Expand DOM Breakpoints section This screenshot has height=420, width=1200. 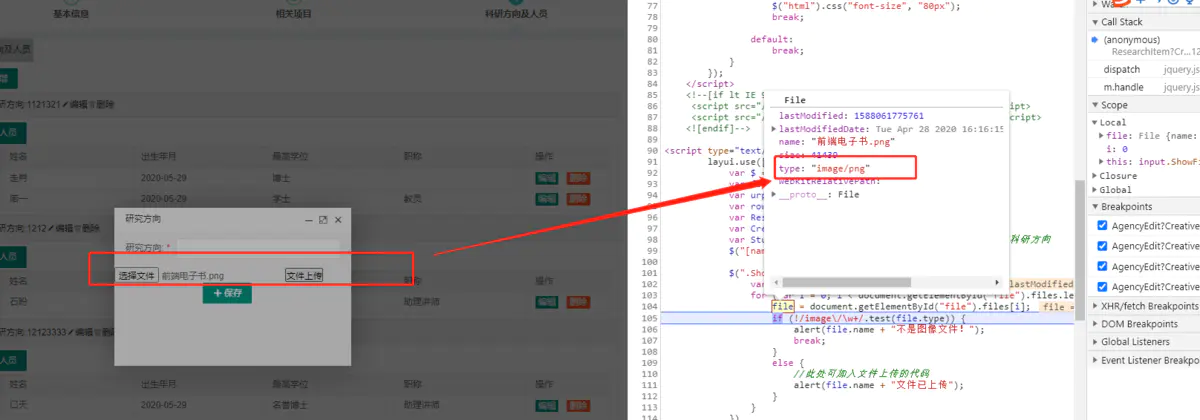click(1095, 324)
